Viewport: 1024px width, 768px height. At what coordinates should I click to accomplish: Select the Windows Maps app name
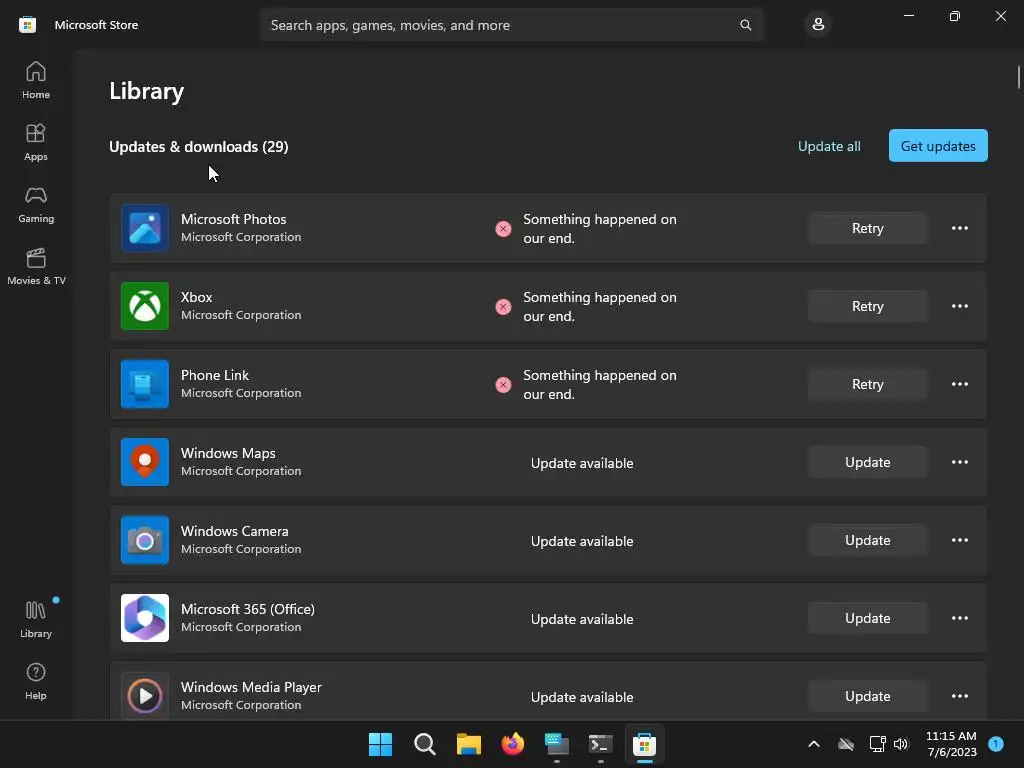coord(228,453)
